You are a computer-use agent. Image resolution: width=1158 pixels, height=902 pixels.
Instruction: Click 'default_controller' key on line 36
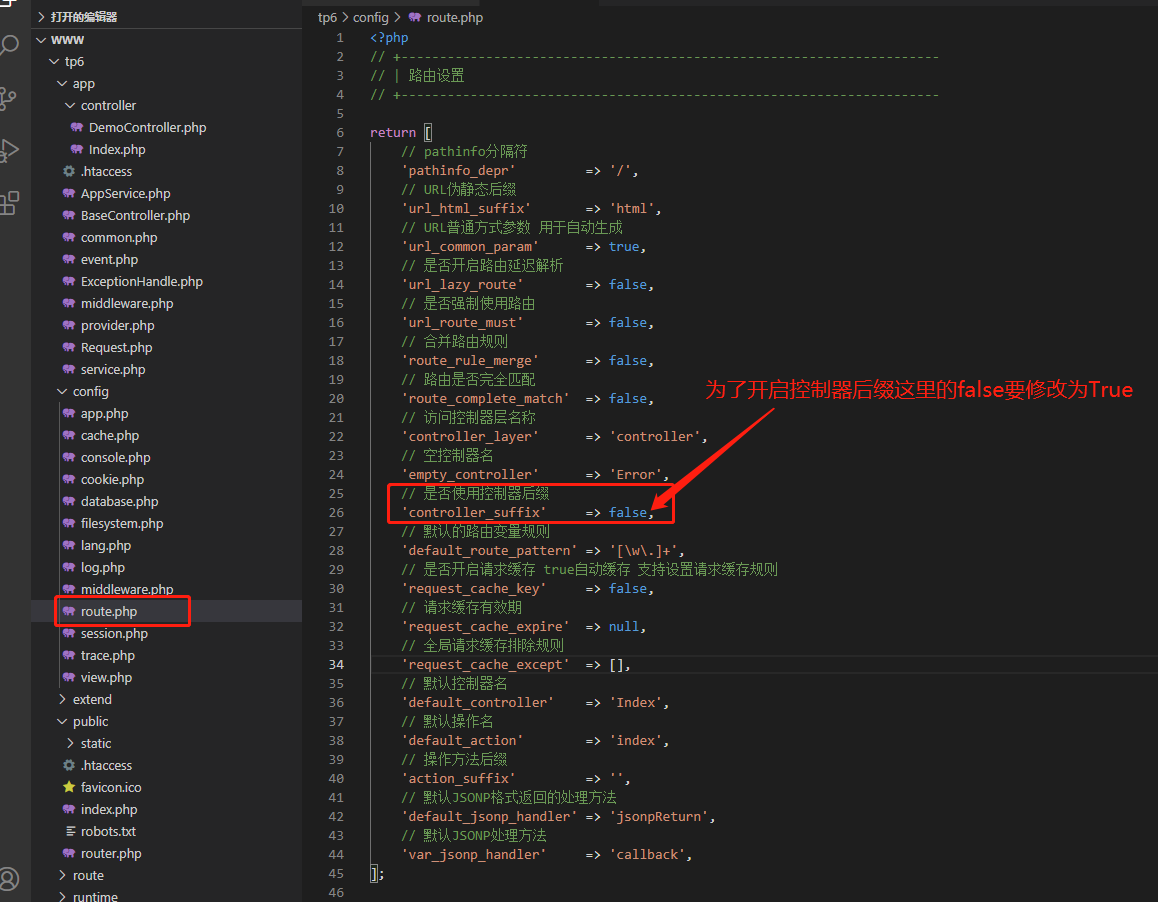coord(477,703)
